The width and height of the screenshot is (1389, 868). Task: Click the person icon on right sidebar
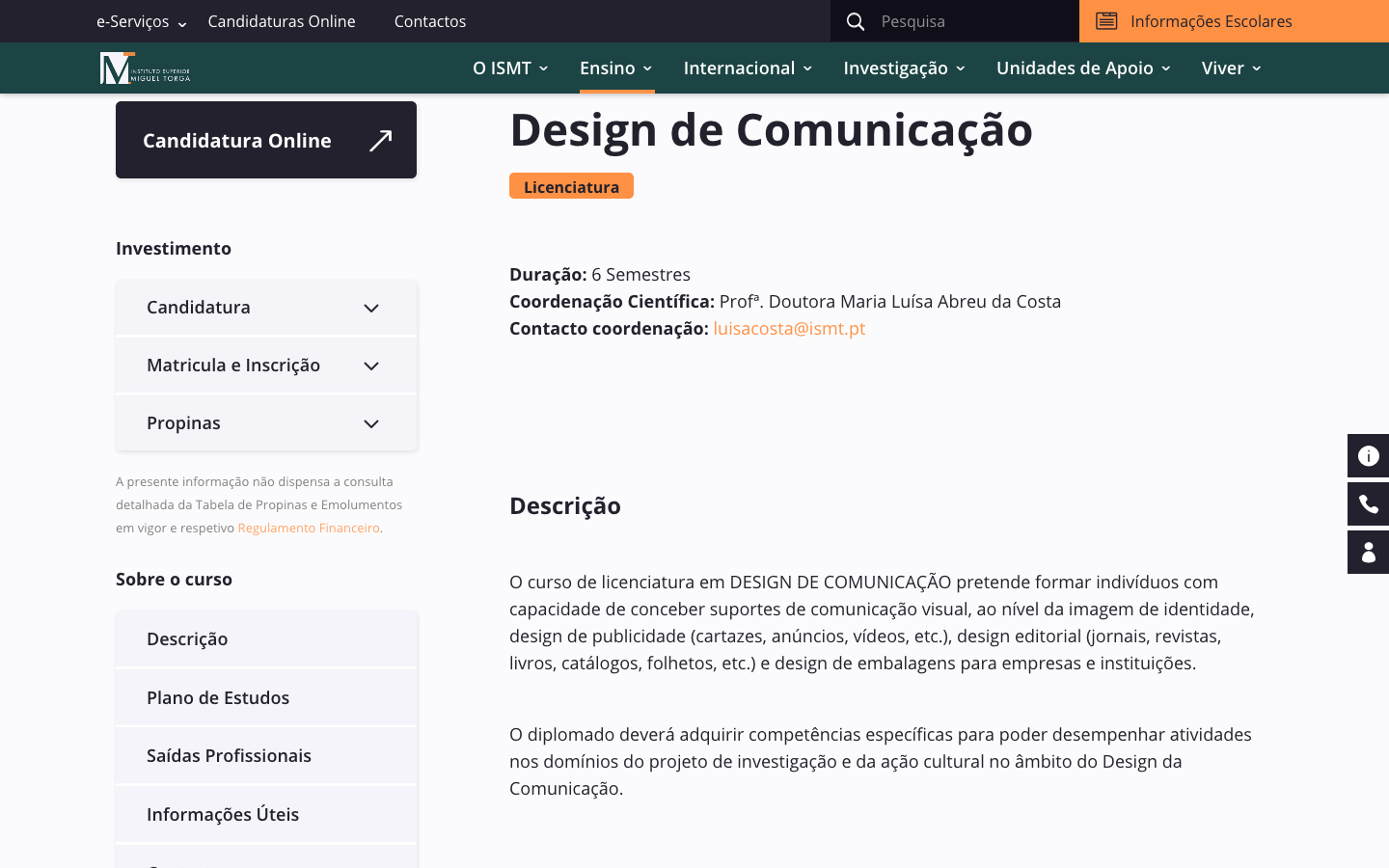[x=1368, y=553]
